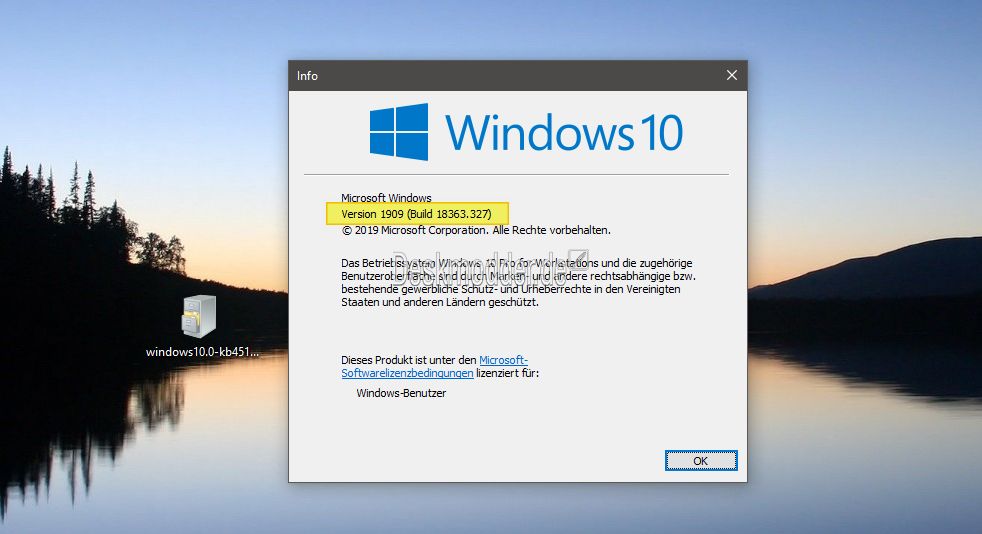The height and width of the screenshot is (534, 982).
Task: Select the windows10.0-kb451... file label
Action: point(202,352)
